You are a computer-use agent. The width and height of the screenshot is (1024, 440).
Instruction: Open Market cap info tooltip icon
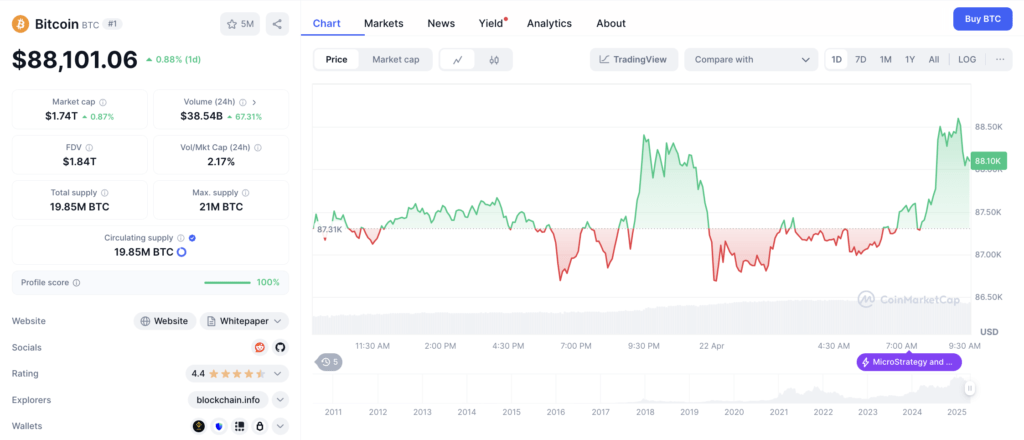(x=103, y=102)
